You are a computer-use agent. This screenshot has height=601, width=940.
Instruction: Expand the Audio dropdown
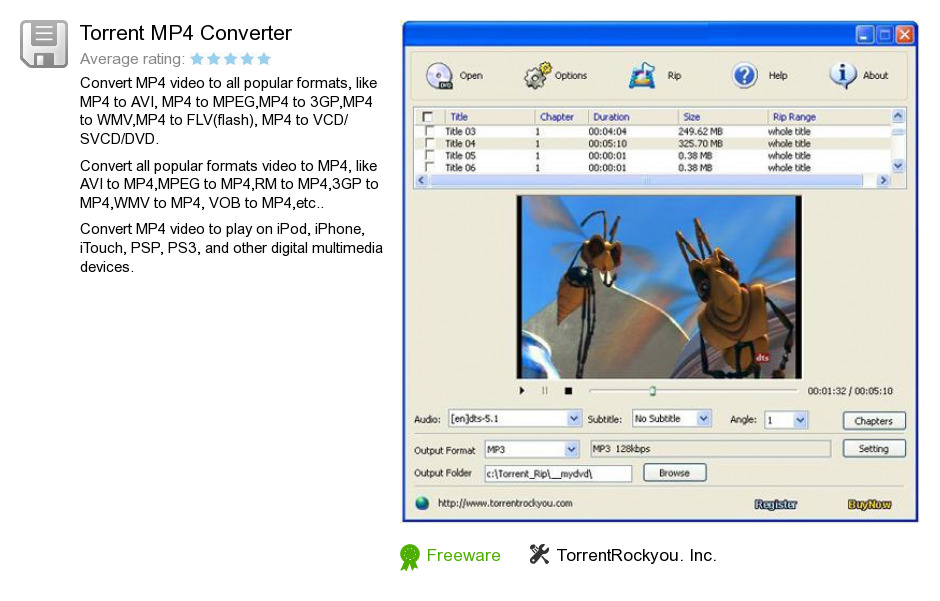click(x=573, y=419)
